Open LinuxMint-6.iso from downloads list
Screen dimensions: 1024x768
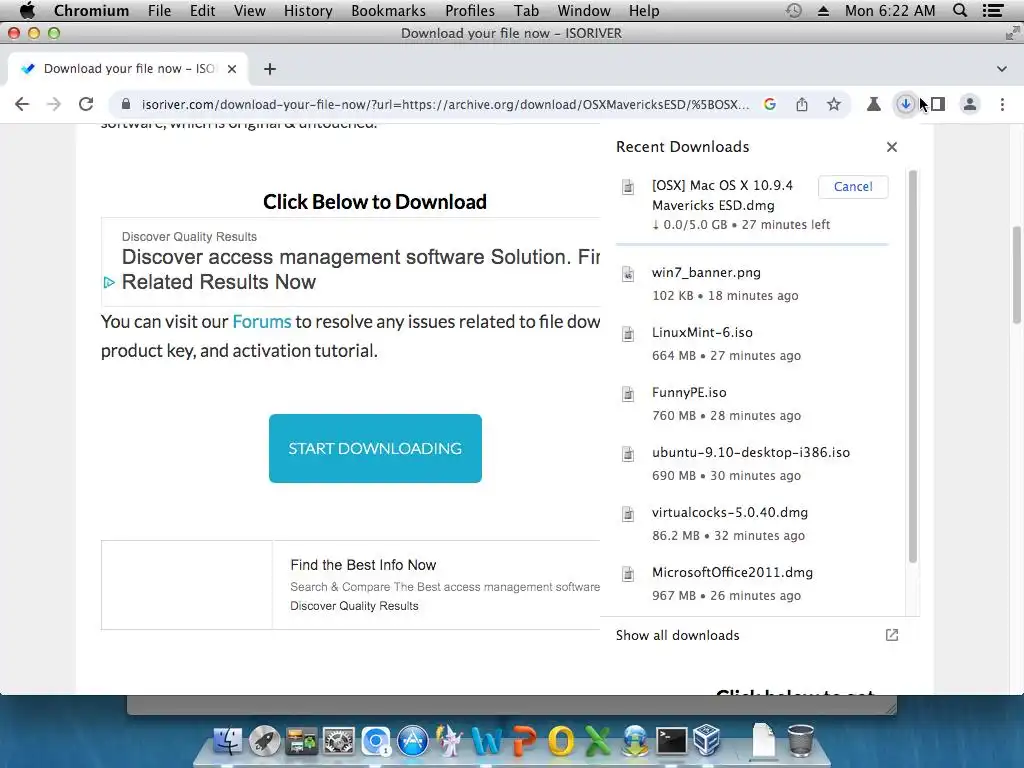click(x=752, y=344)
